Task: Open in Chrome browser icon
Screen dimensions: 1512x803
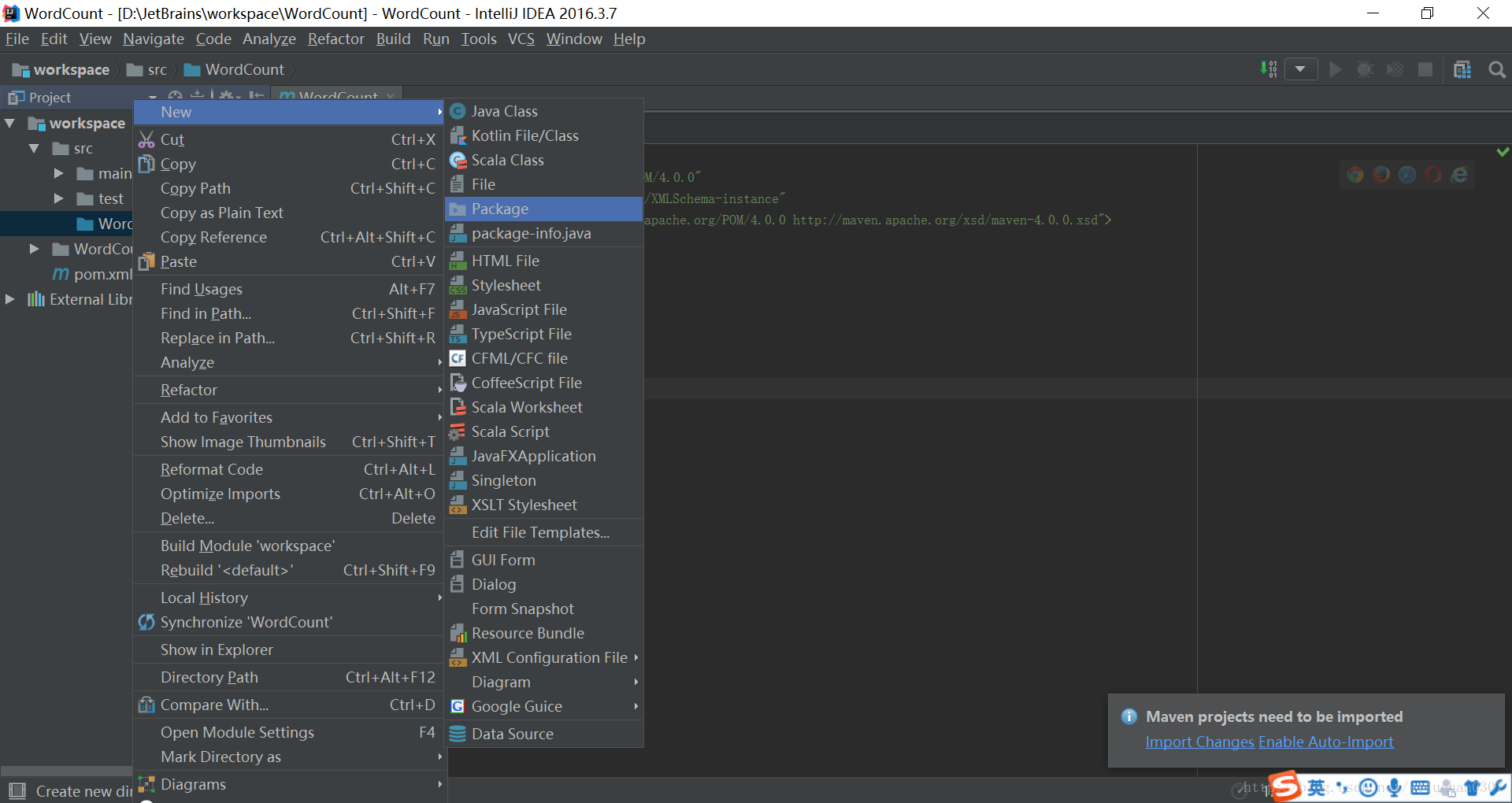Action: click(1355, 175)
